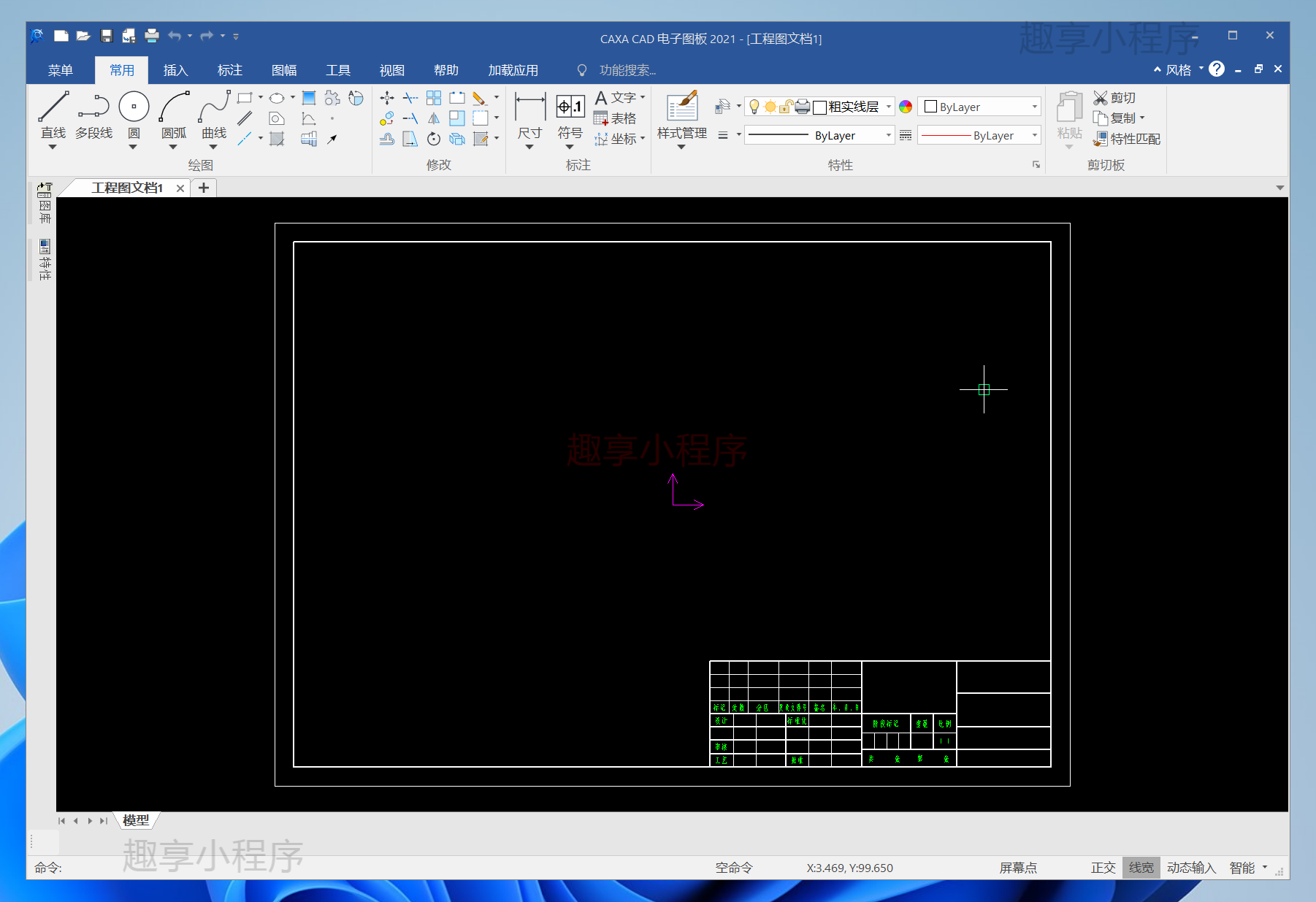The image size is (1316, 902).
Task: Toggle 动态输入 dynamic input in status bar
Action: (1191, 868)
